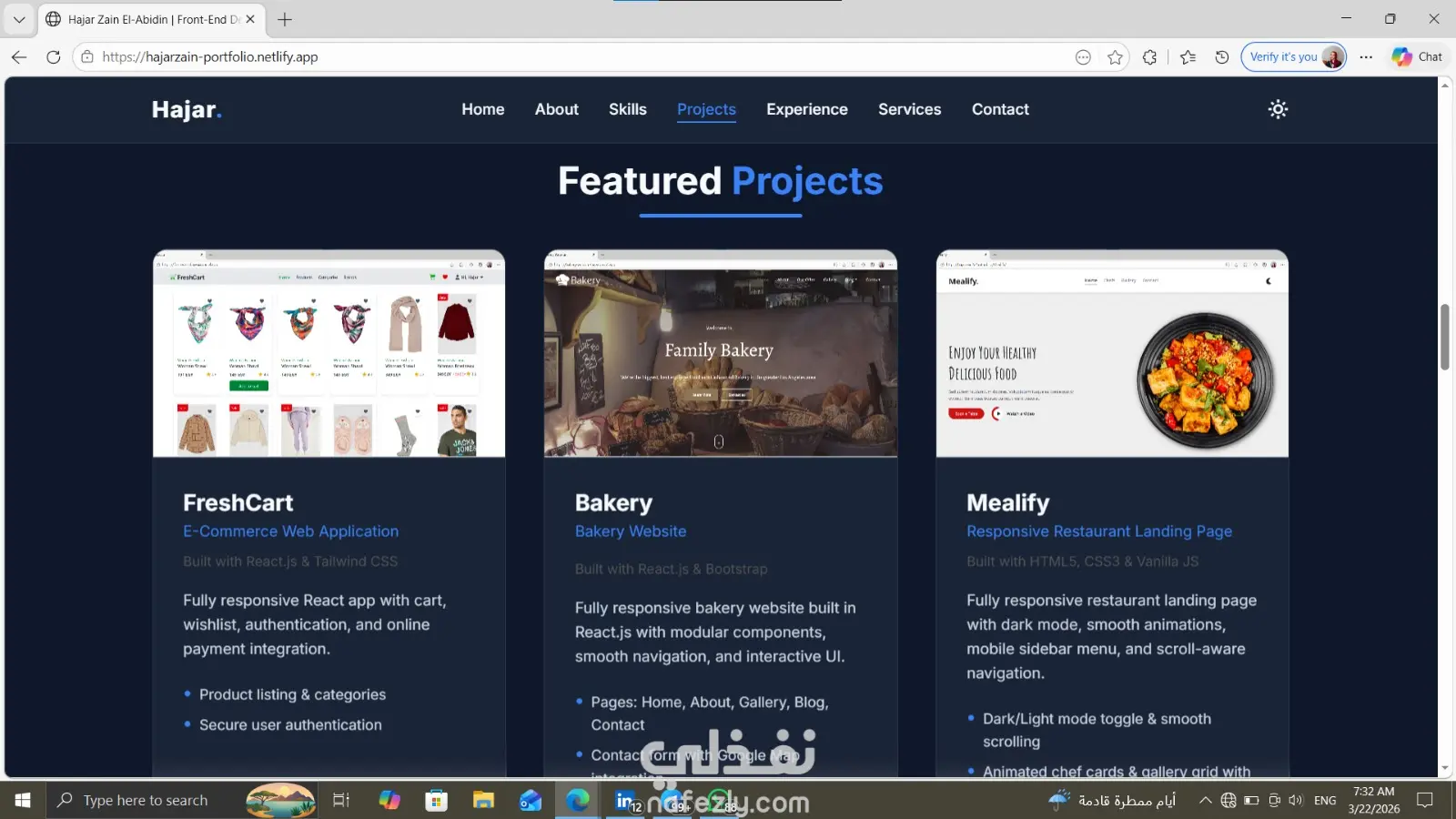The height and width of the screenshot is (819, 1456).
Task: Open File Explorer from the taskbar
Action: (x=483, y=800)
